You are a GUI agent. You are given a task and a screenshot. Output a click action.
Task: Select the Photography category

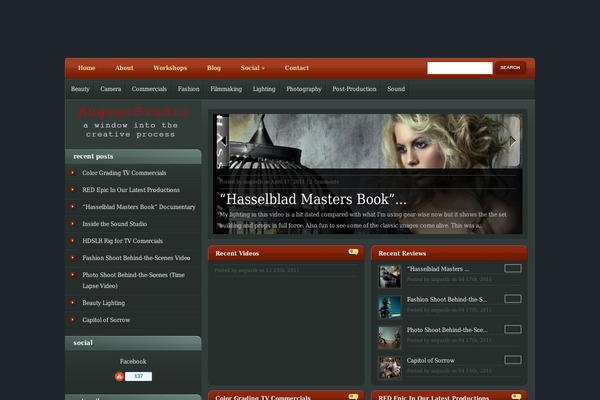pos(304,89)
